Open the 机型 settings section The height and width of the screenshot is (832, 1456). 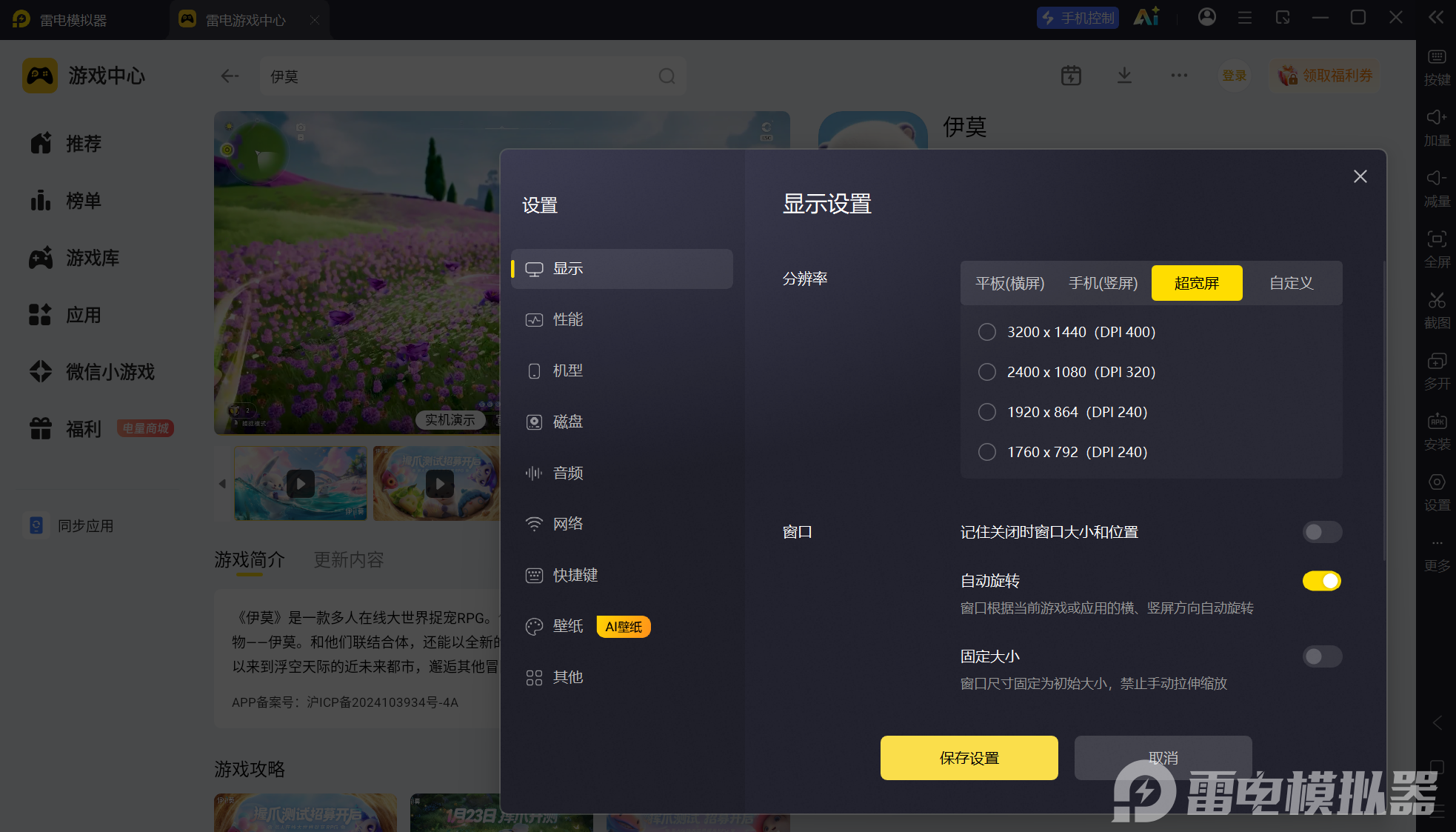pos(621,370)
